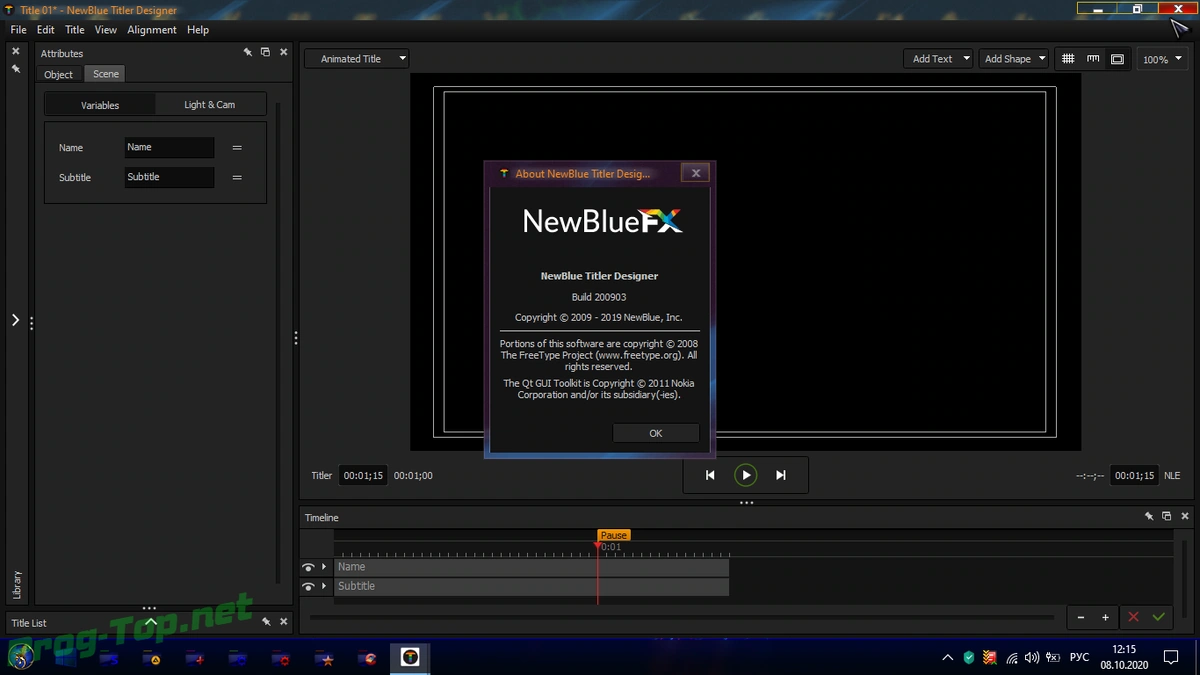Image resolution: width=1200 pixels, height=675 pixels.
Task: Zoom in the timeline with plus
Action: point(1105,618)
